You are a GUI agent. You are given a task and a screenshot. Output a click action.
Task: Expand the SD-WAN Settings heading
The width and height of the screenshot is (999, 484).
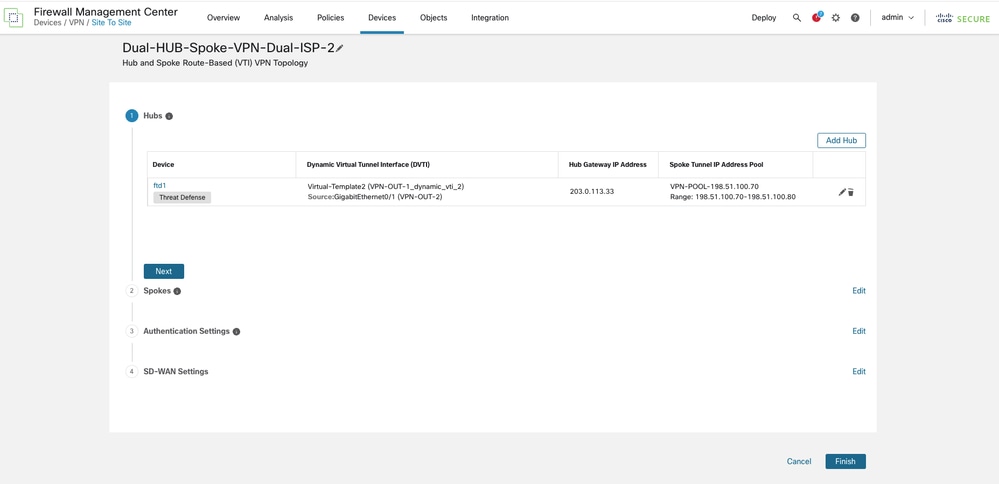[x=176, y=371]
